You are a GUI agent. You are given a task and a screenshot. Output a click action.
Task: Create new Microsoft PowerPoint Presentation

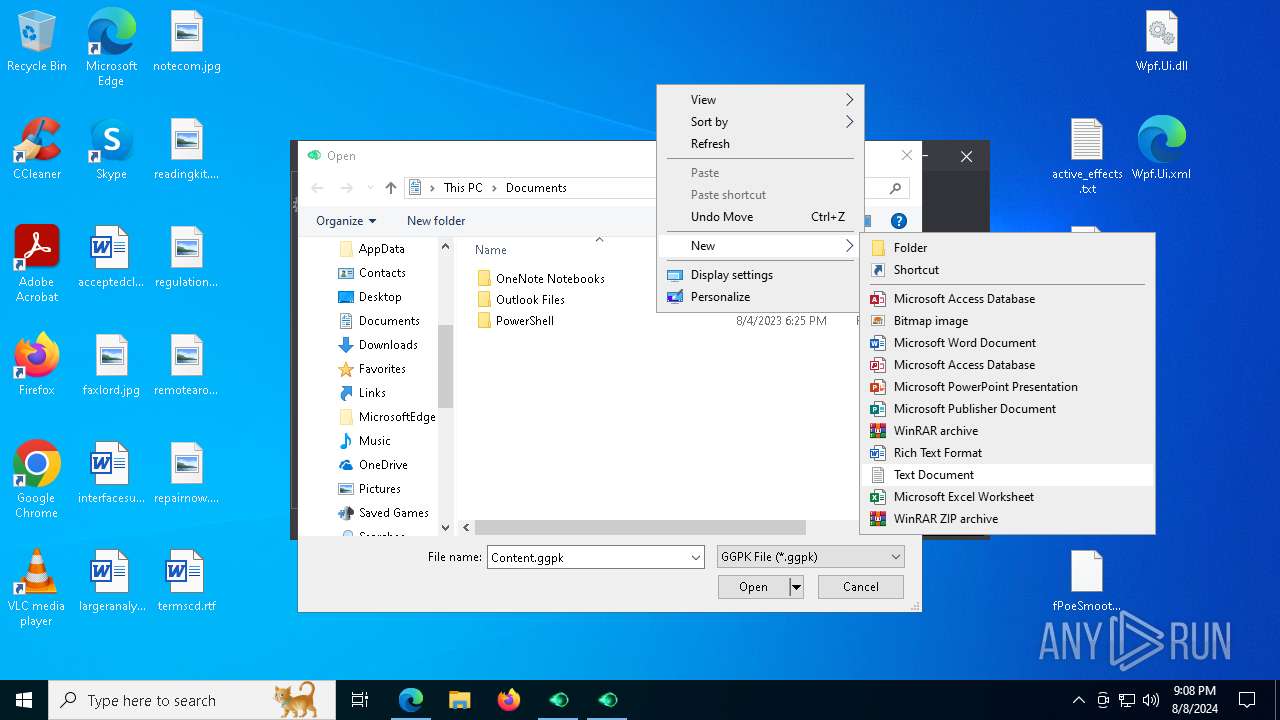[1008, 387]
